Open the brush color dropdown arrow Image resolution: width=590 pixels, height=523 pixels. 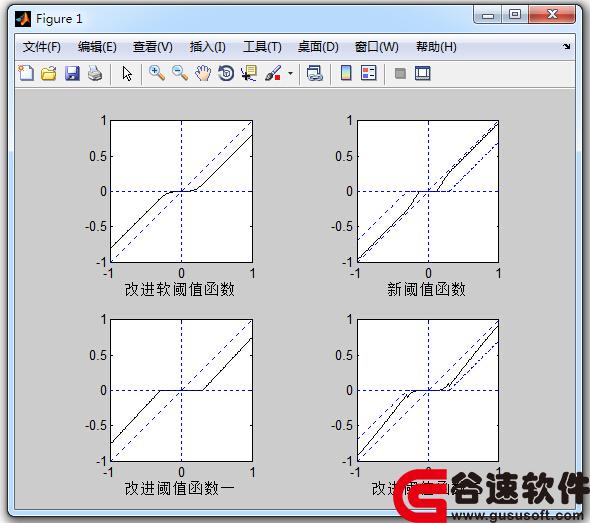click(290, 73)
